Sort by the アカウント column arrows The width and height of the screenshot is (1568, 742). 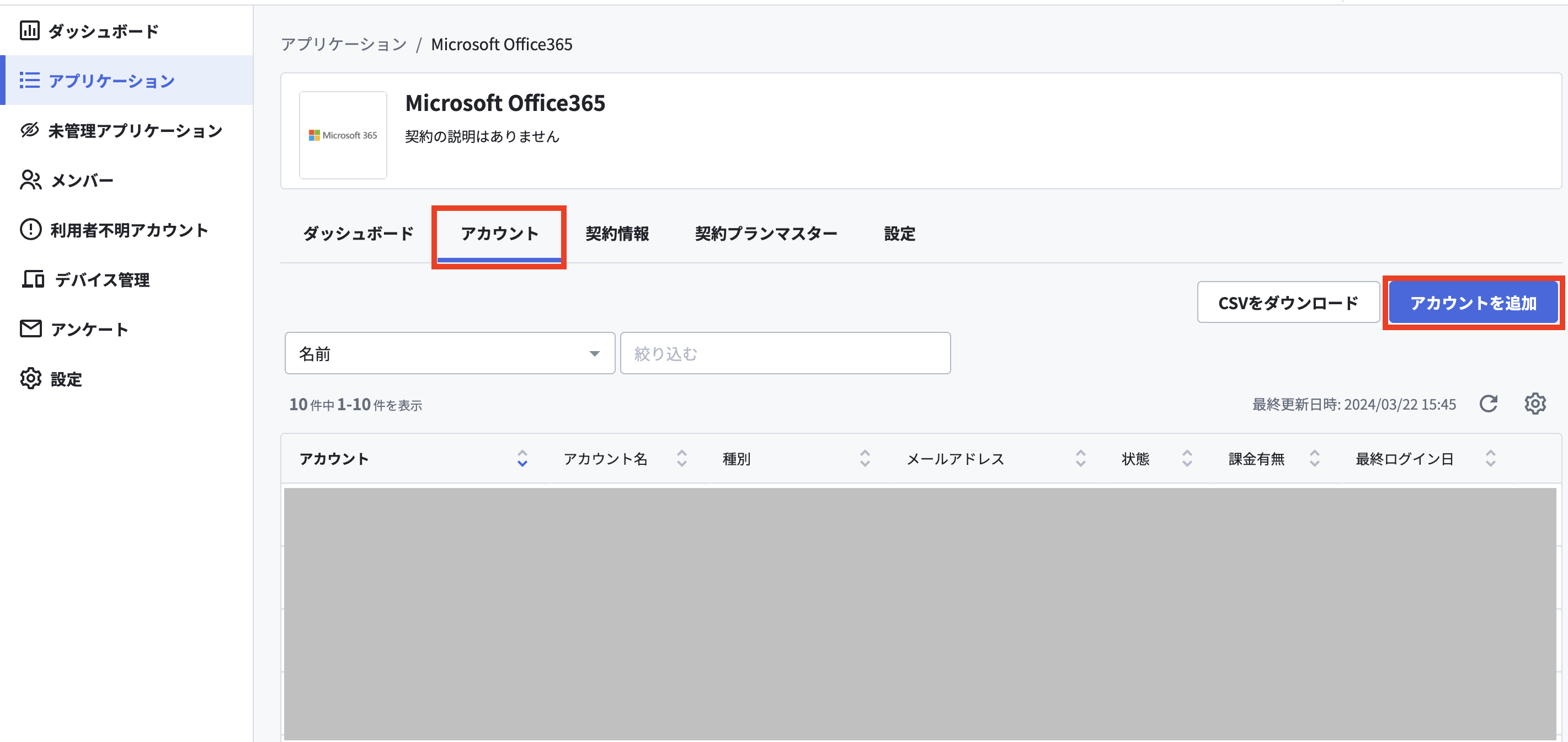coord(522,459)
